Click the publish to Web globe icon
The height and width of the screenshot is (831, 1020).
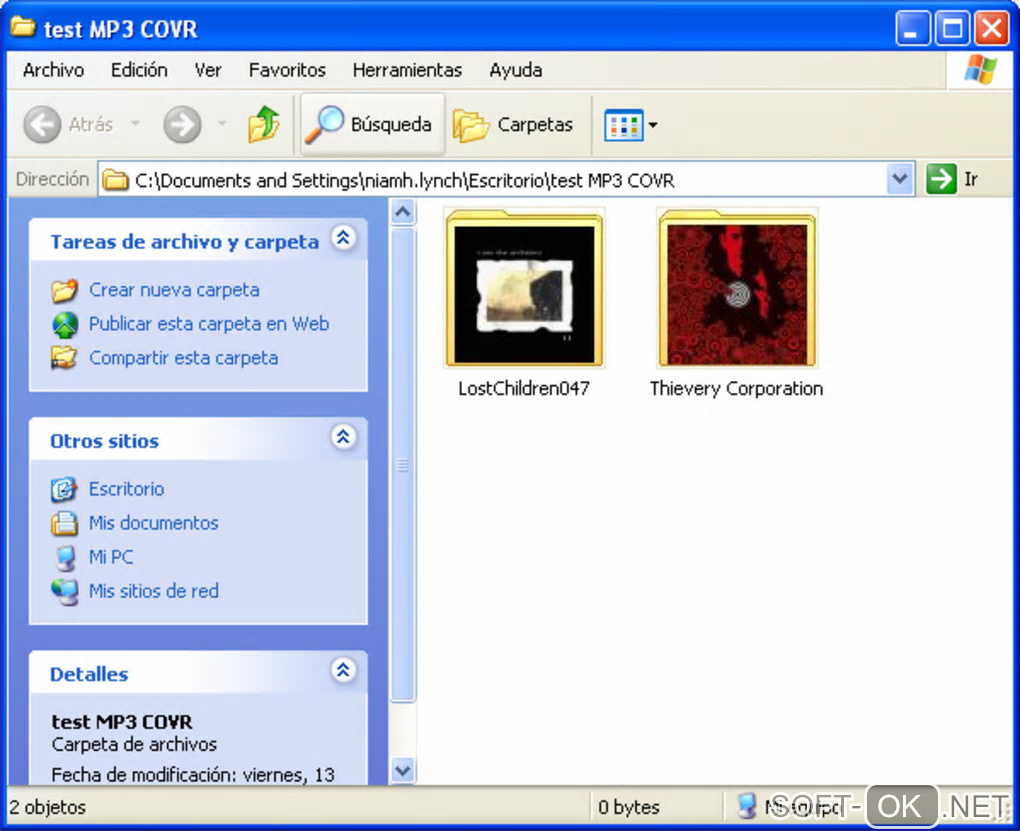pos(64,324)
